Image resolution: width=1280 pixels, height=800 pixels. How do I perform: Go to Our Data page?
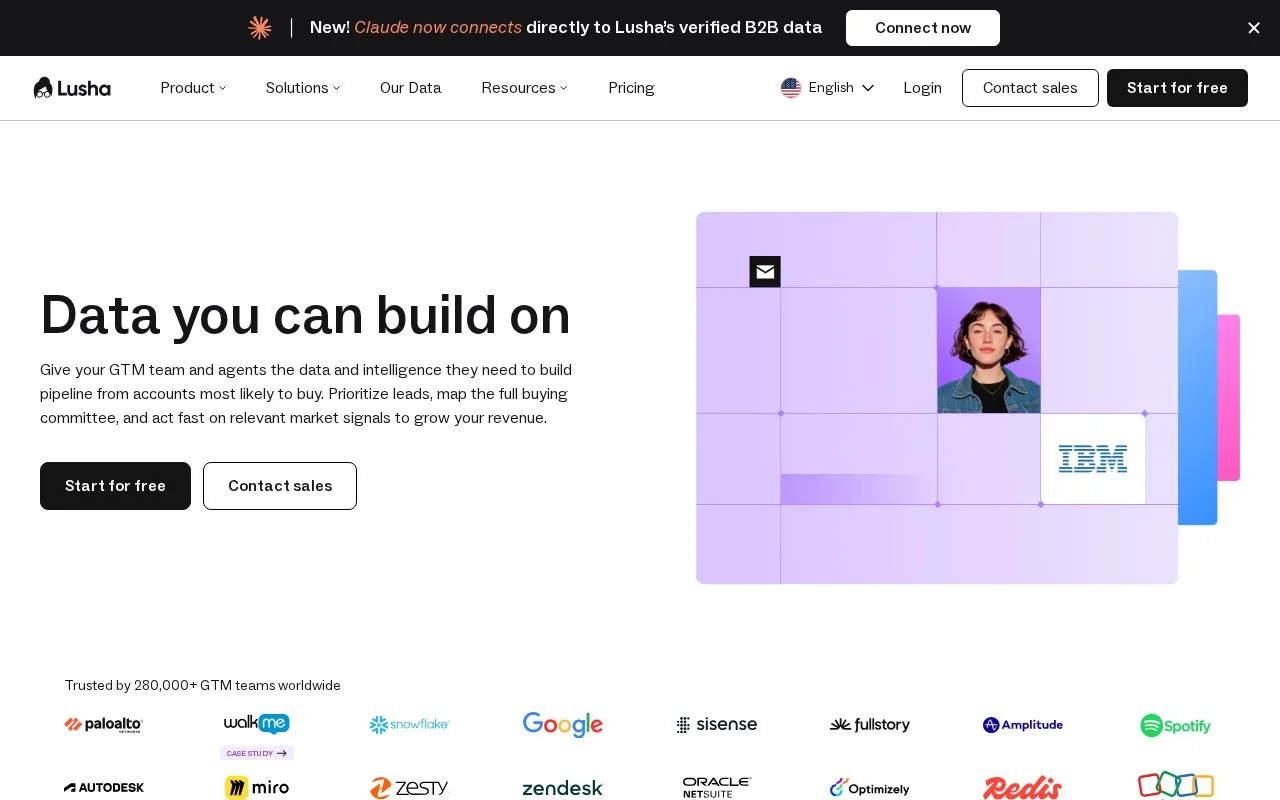pos(410,88)
